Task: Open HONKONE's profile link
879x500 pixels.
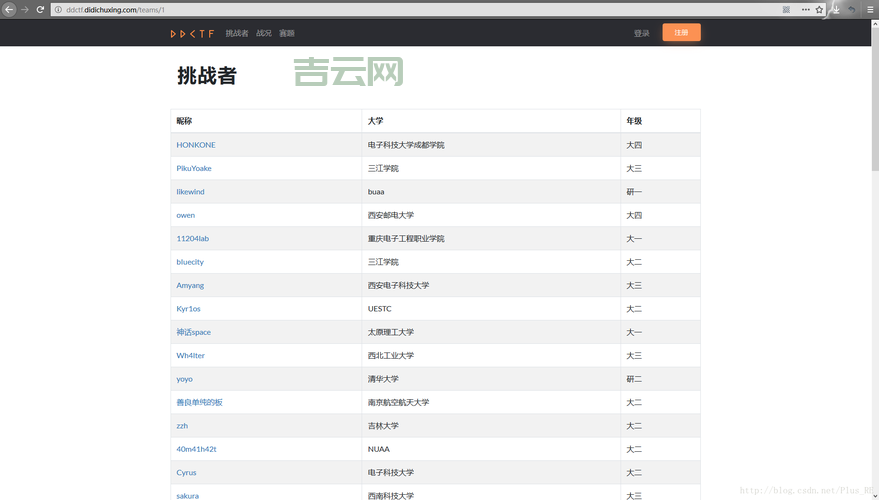Action: [196, 145]
